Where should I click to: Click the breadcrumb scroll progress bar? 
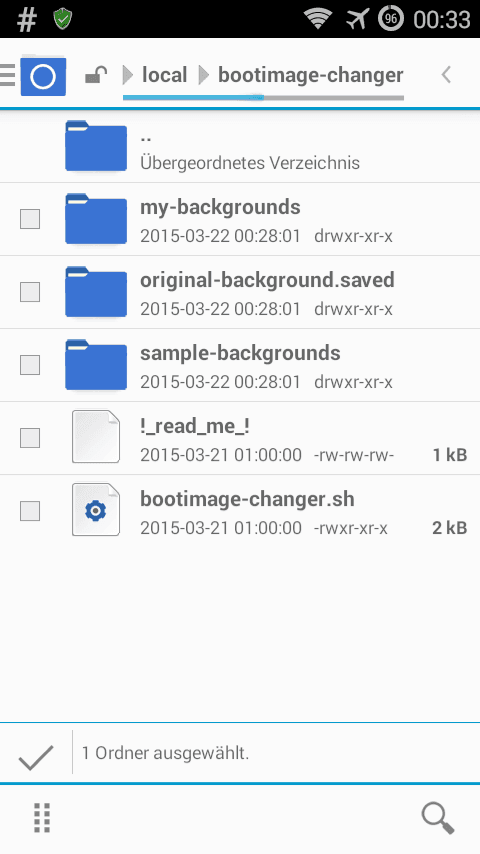[263, 98]
